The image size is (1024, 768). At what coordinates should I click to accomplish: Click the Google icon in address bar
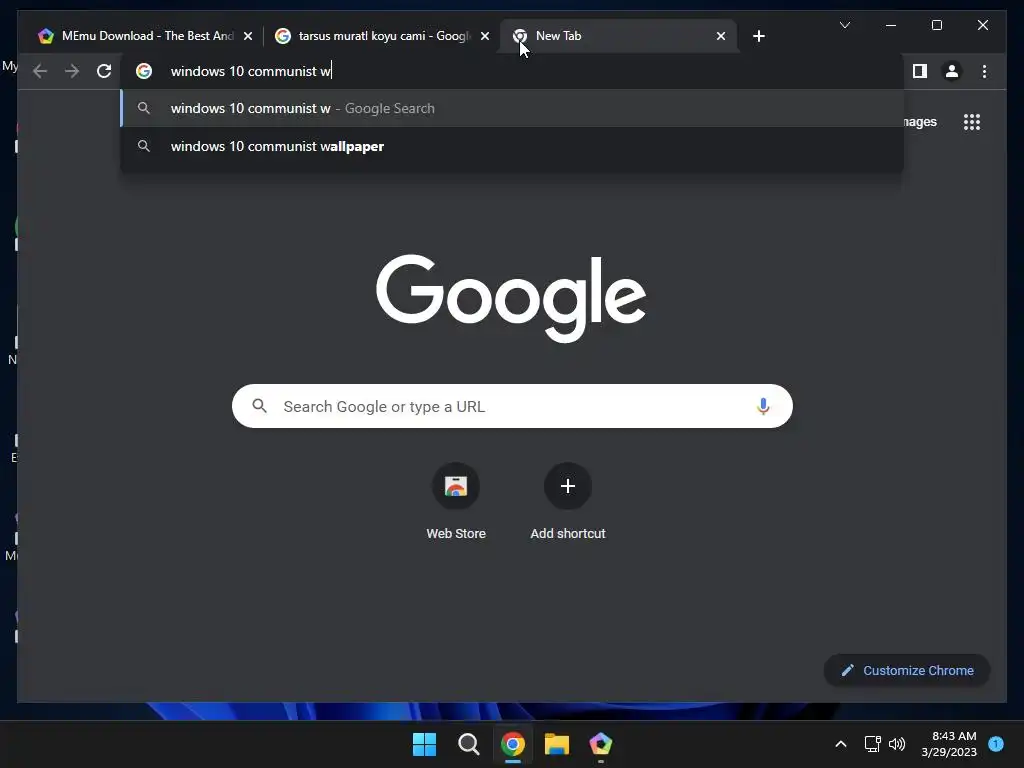(144, 71)
